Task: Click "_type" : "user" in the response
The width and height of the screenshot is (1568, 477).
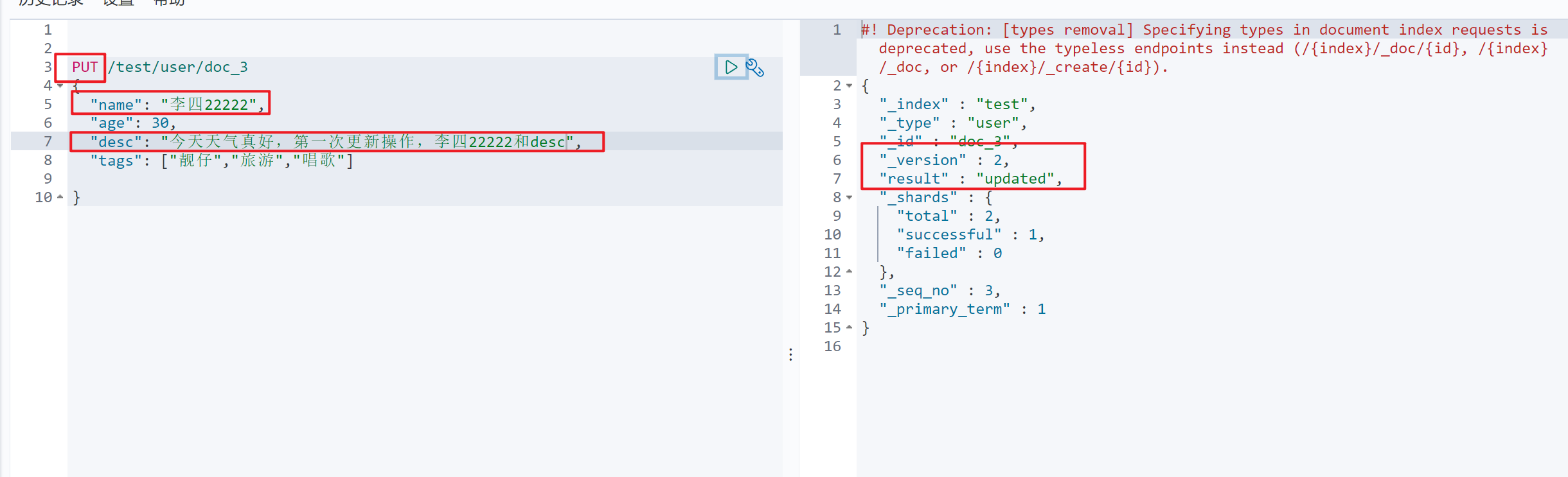Action: [x=953, y=123]
